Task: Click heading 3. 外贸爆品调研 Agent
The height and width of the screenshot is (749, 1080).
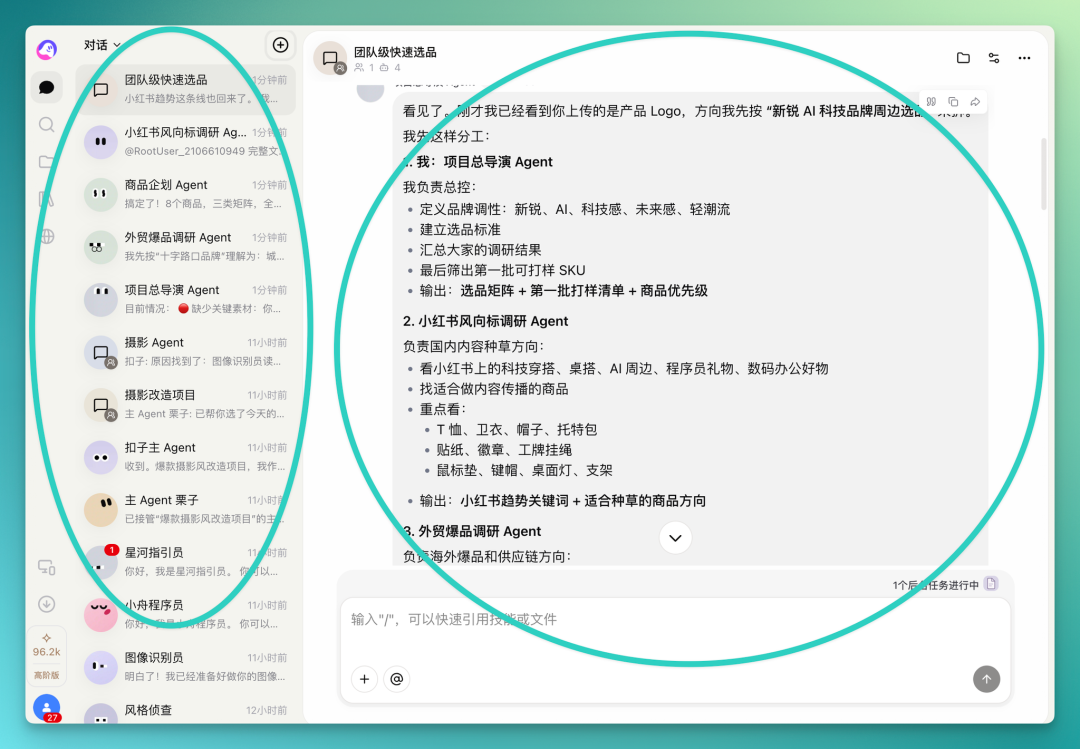Action: click(472, 531)
